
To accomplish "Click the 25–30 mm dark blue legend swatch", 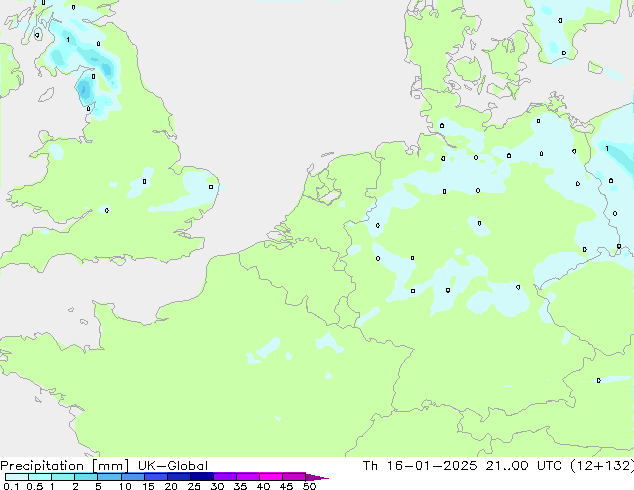I will click(x=202, y=477).
